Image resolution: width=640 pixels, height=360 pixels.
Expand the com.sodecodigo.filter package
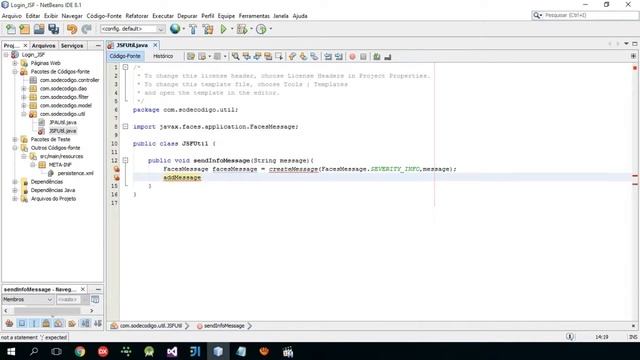pyautogui.click(x=24, y=97)
